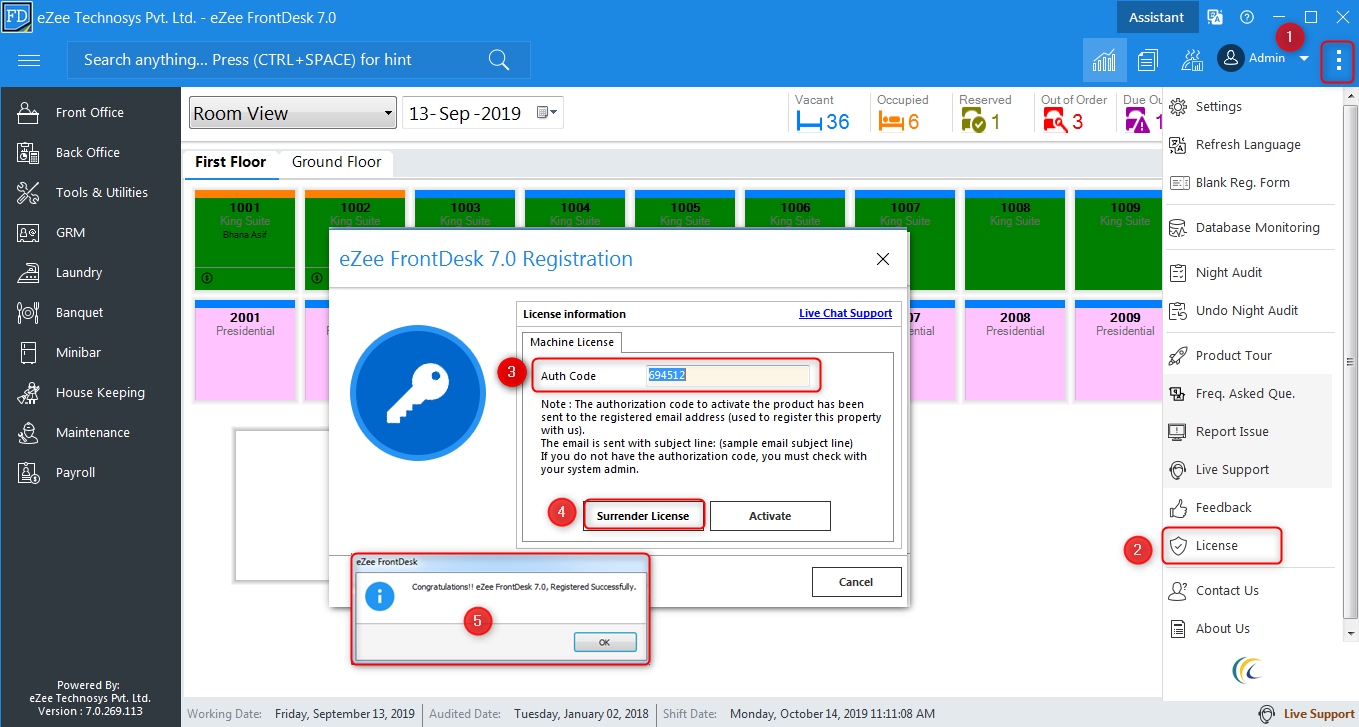Click the Vacant rooms bed icon
Screen dimensions: 1359x727
pos(808,122)
